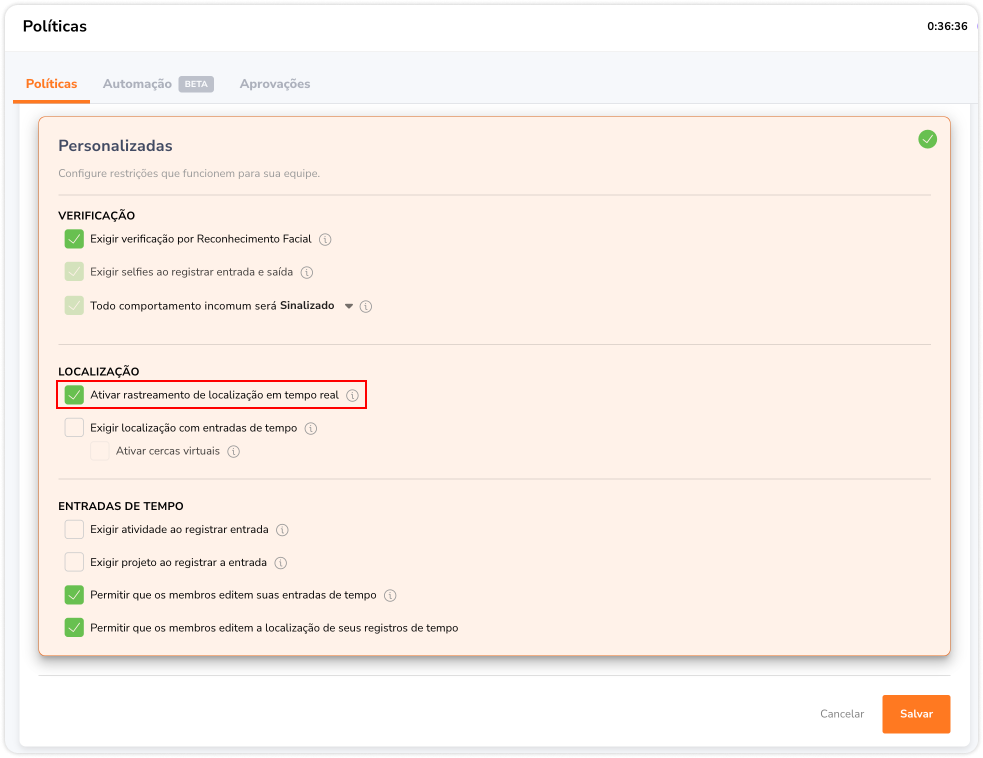Expand the Sinalizado behavior dropdown
Screen dimensions: 983x758
(349, 306)
